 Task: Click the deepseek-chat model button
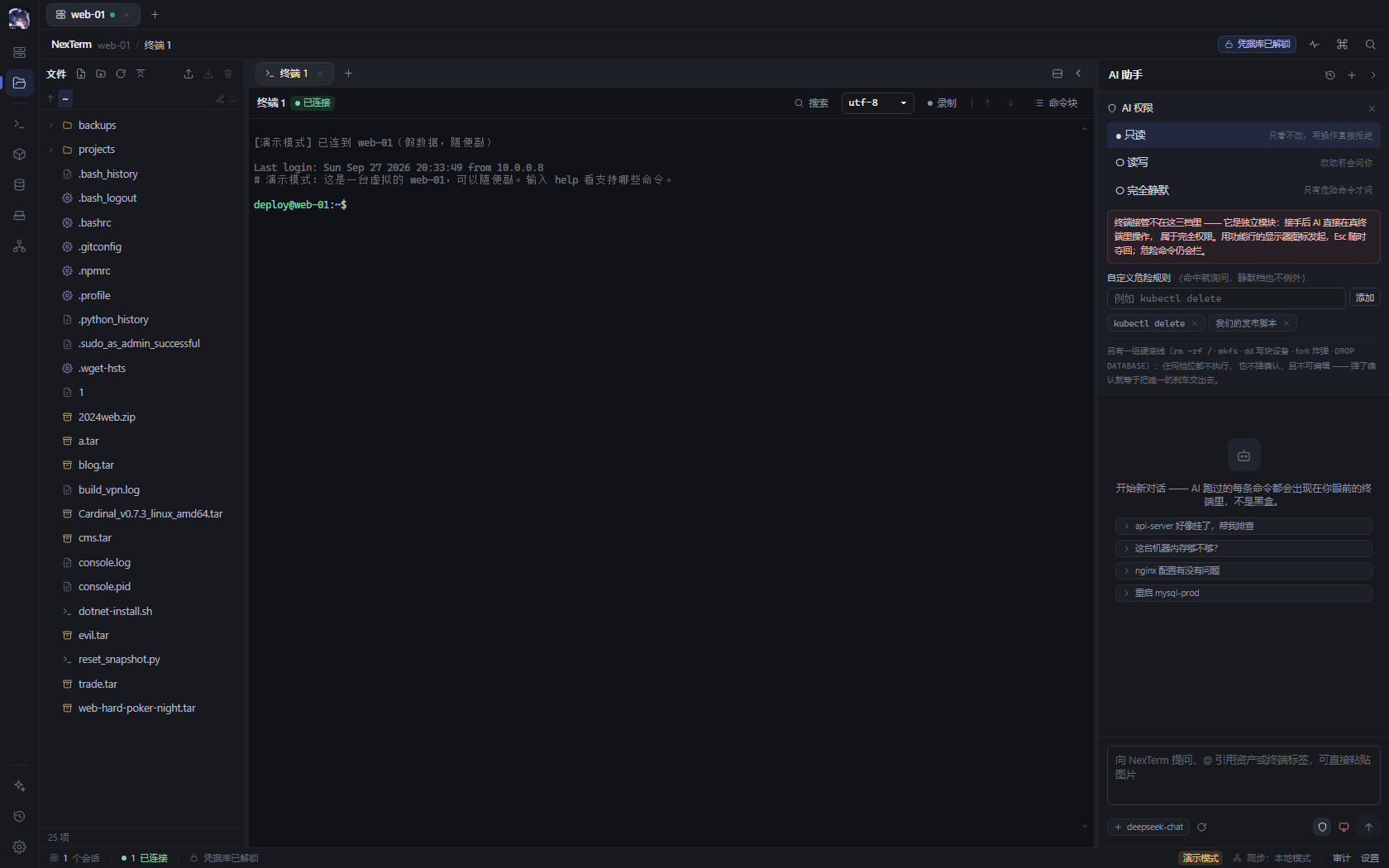[x=1148, y=827]
